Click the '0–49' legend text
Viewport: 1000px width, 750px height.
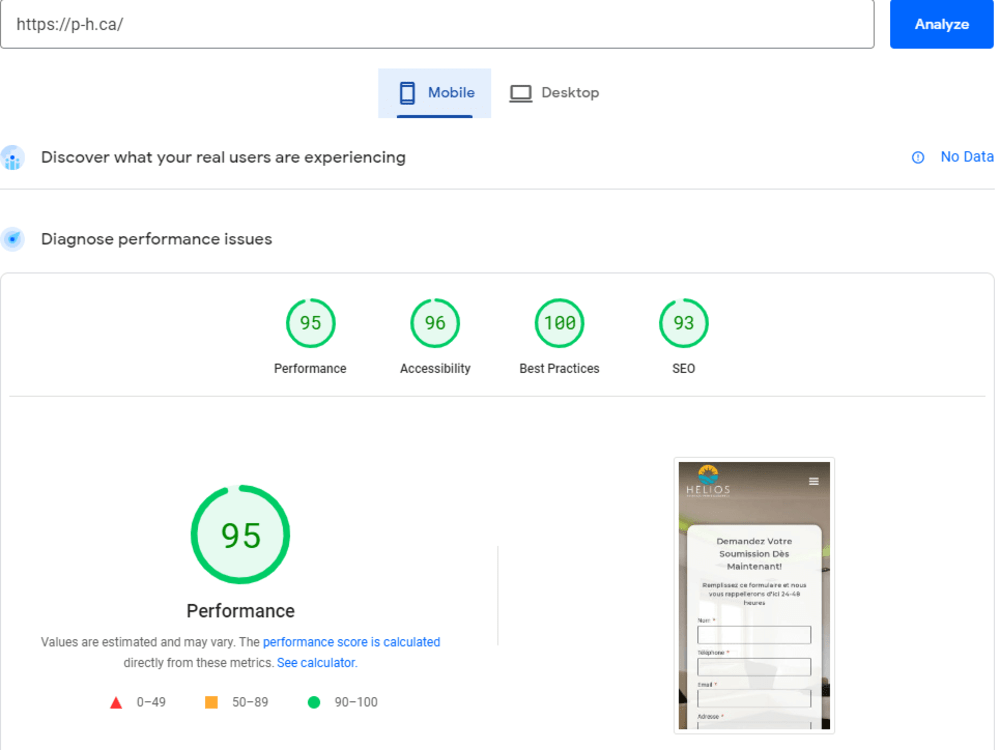click(151, 702)
